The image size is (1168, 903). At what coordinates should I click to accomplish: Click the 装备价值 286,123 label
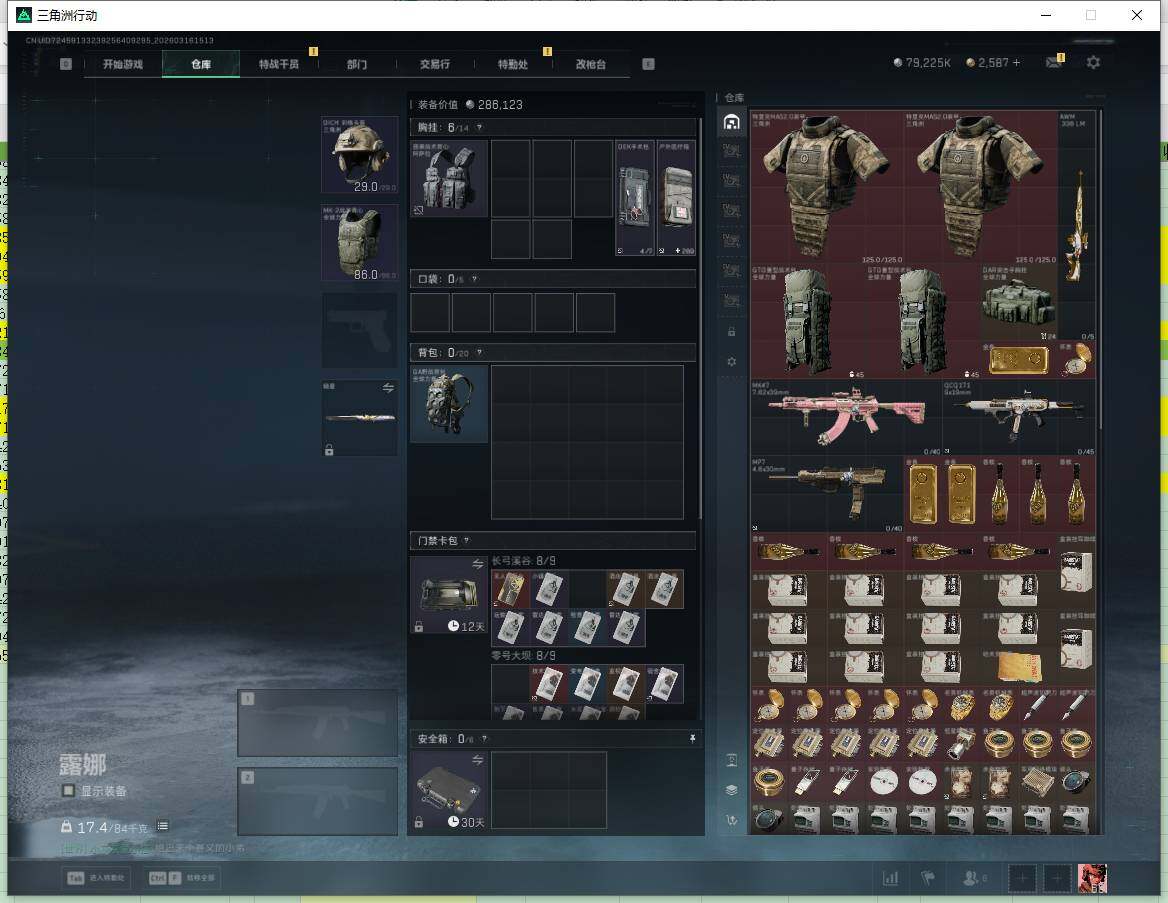tap(470, 104)
